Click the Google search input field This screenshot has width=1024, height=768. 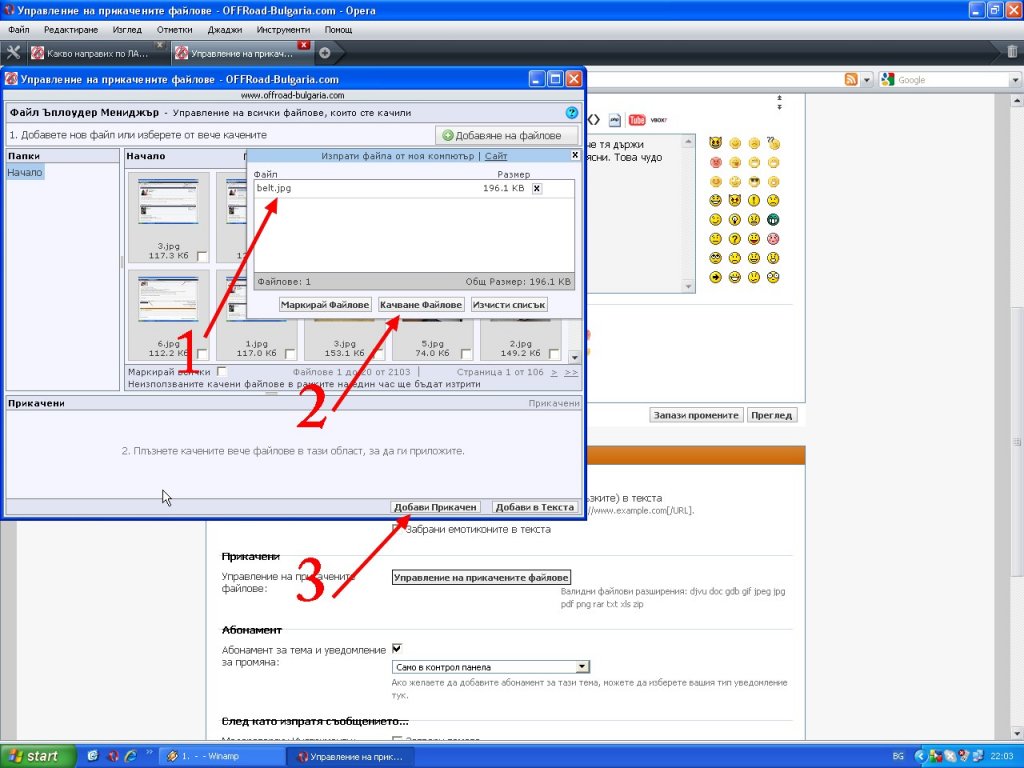click(952, 80)
